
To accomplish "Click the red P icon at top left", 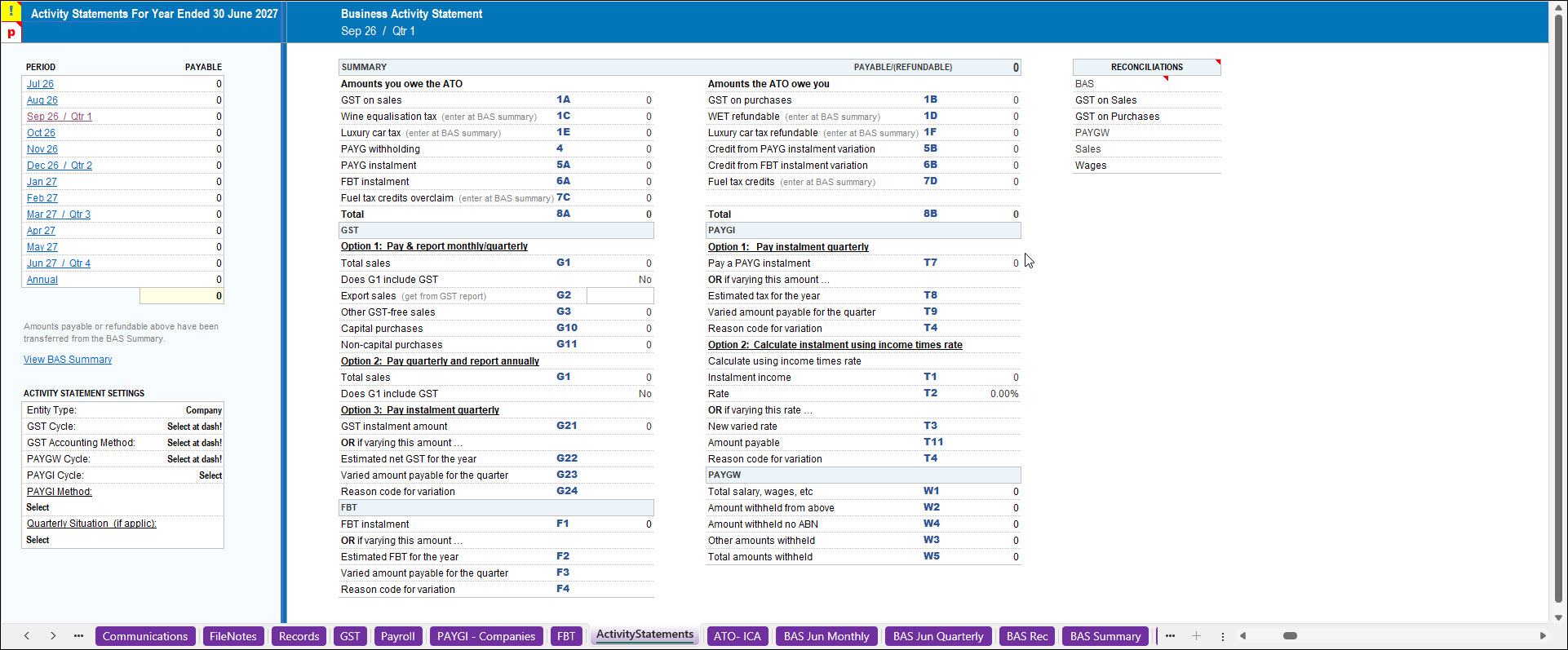I will click(11, 33).
